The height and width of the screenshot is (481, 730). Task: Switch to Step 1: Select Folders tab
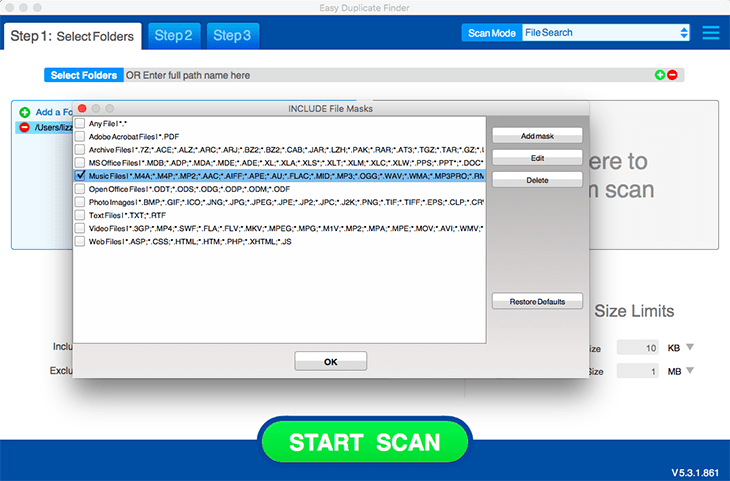72,36
